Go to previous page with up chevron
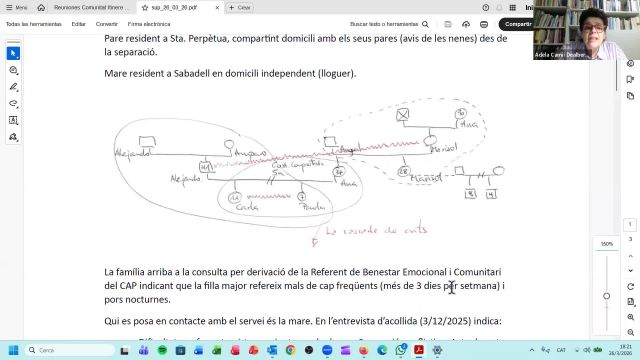 [x=630, y=256]
